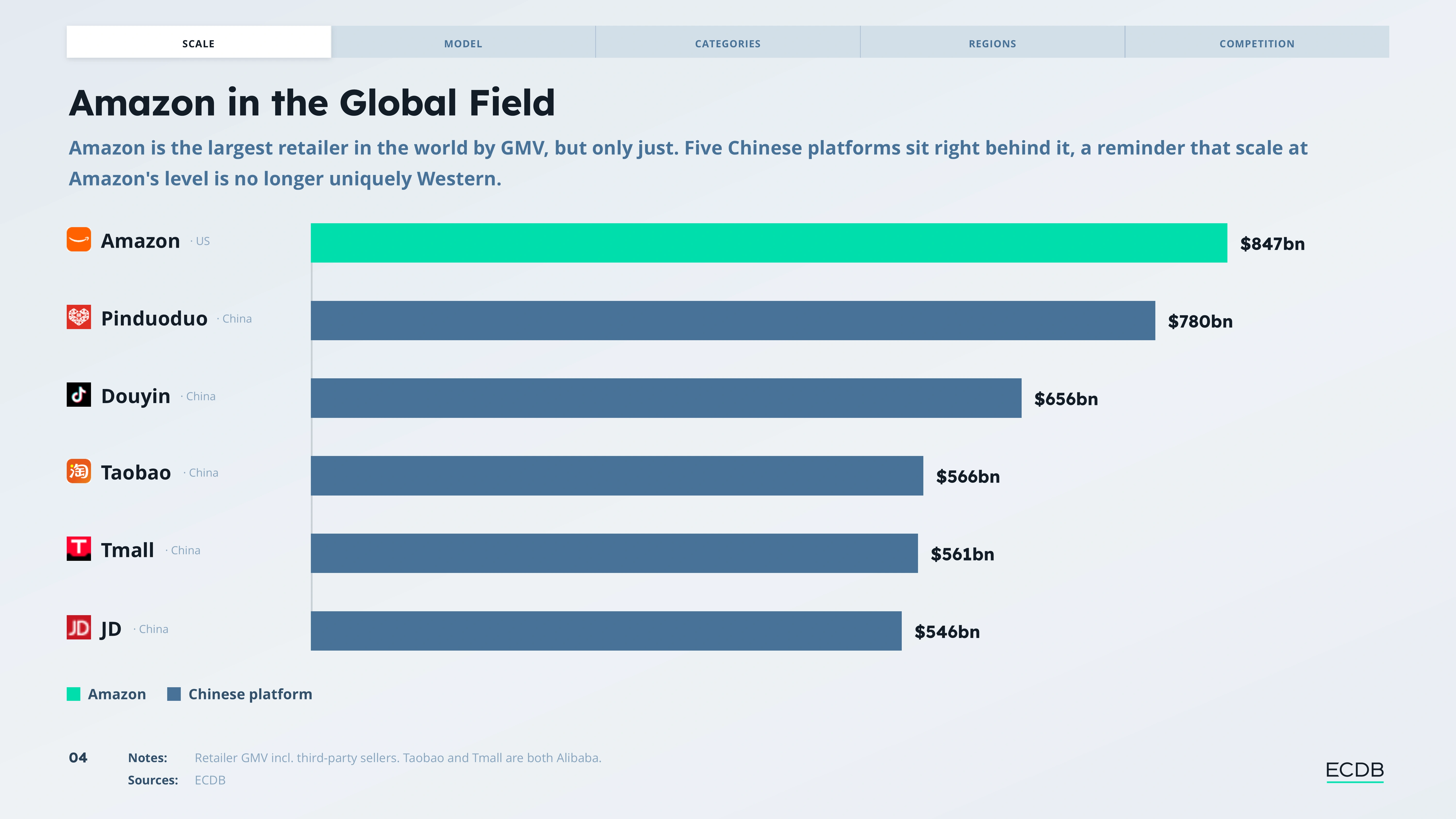
Task: Click the Retailer GMV note text
Action: [x=398, y=758]
